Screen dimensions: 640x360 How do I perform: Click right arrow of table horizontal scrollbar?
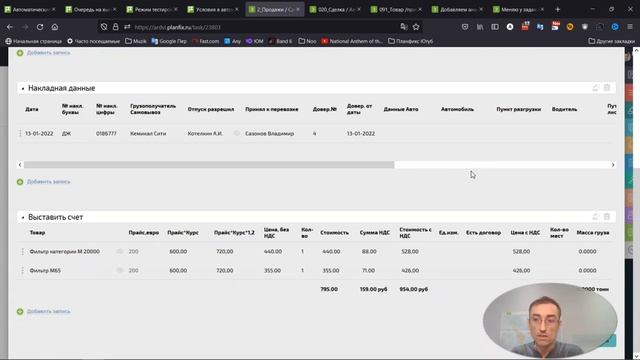(x=613, y=165)
